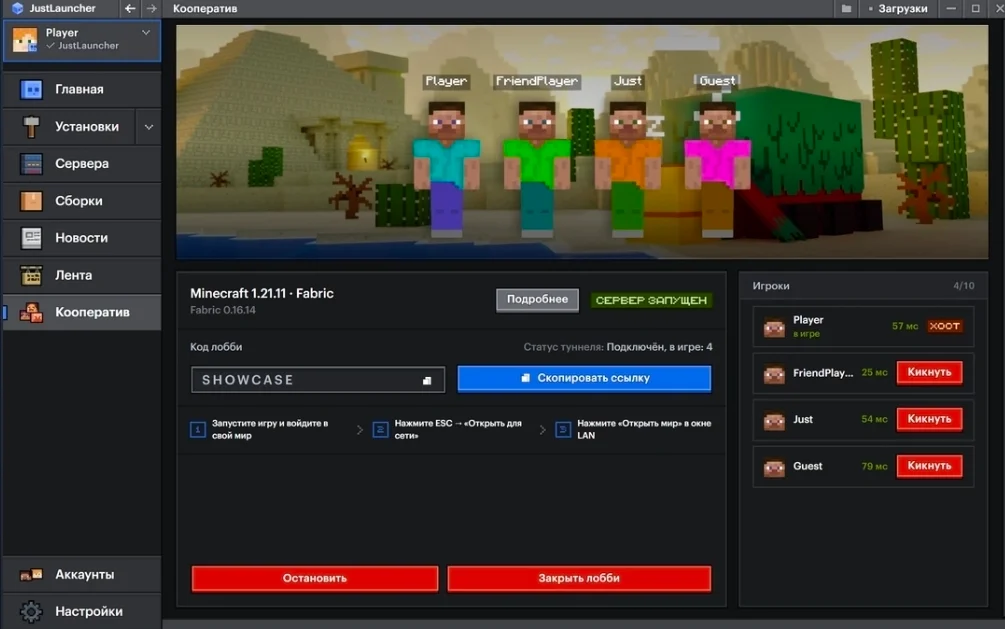Click Player's avatar in players list
Screen dimensions: 1005x629
click(774, 328)
